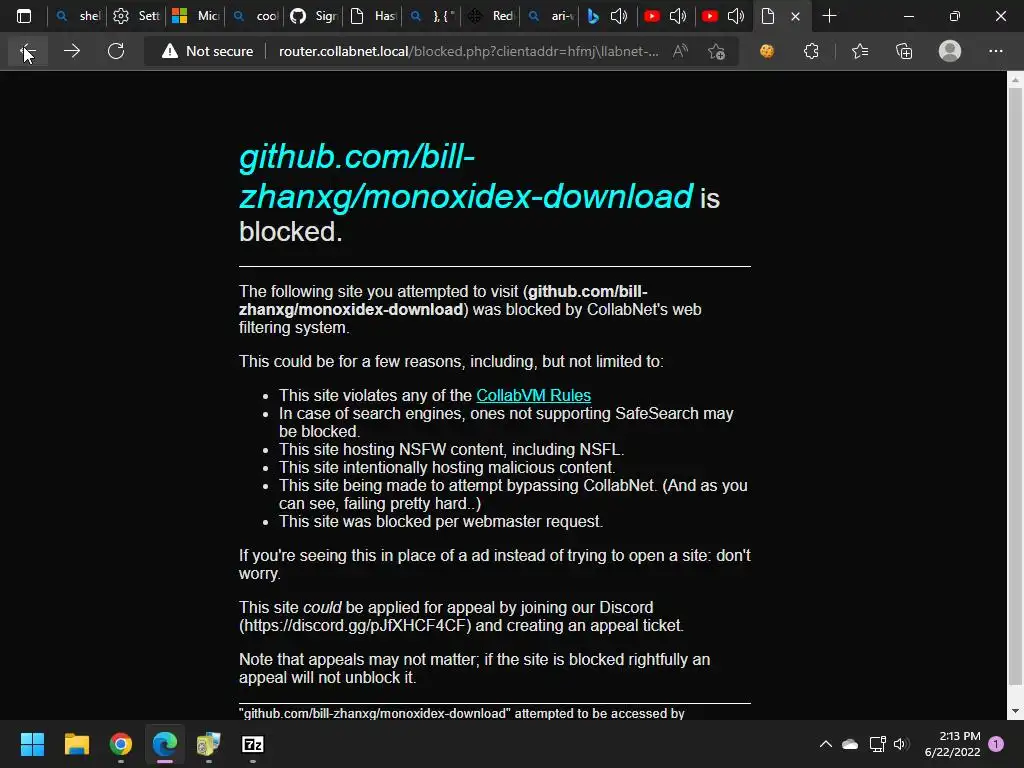Image resolution: width=1024 pixels, height=768 pixels.
Task: Switch to the second YouTube tab
Action: pos(710,16)
